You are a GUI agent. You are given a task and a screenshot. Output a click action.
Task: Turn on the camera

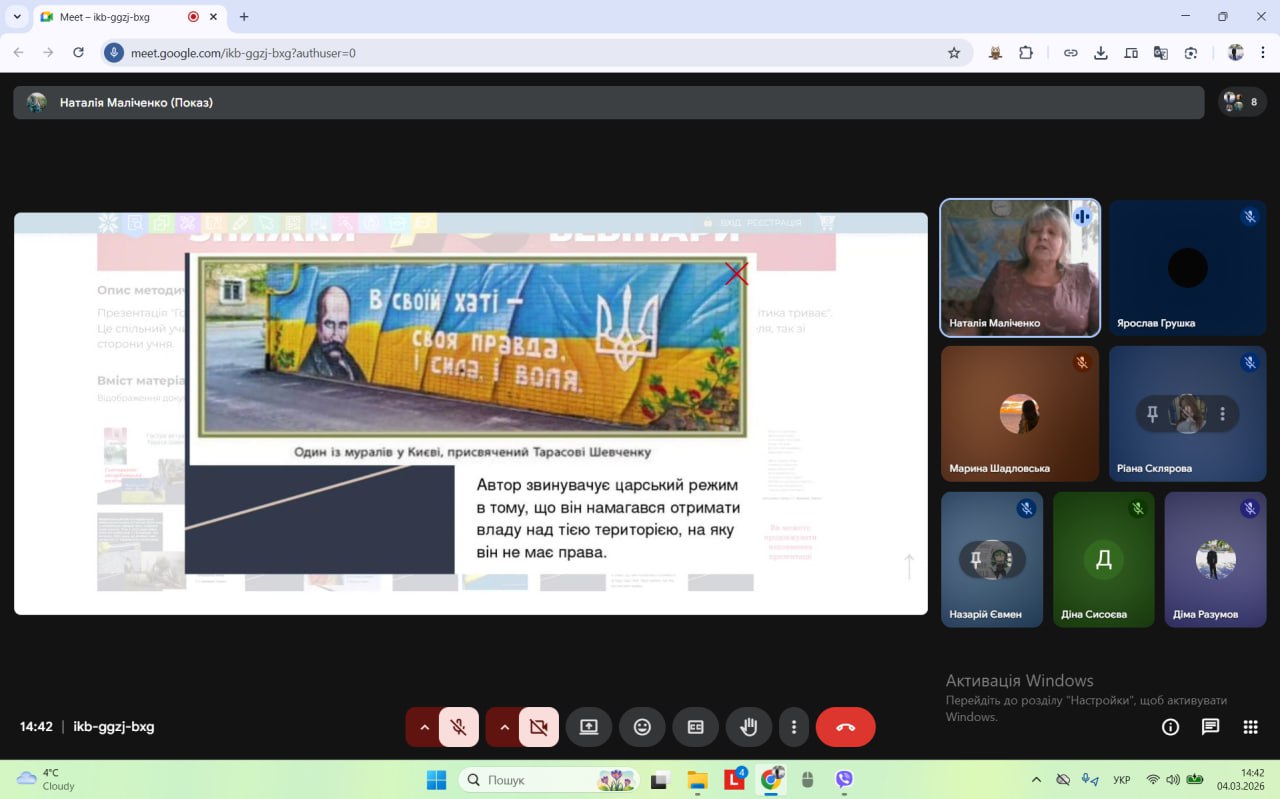coord(539,727)
